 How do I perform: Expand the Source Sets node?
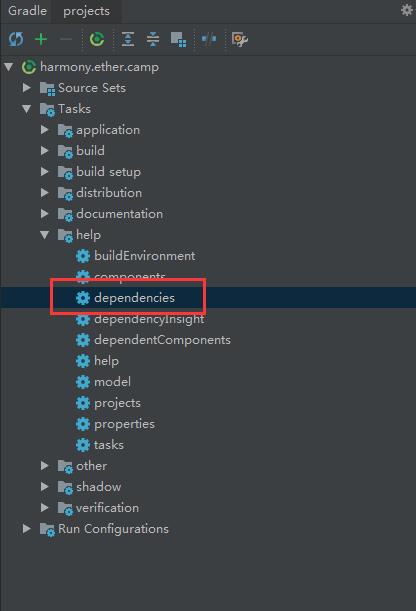[x=26, y=87]
